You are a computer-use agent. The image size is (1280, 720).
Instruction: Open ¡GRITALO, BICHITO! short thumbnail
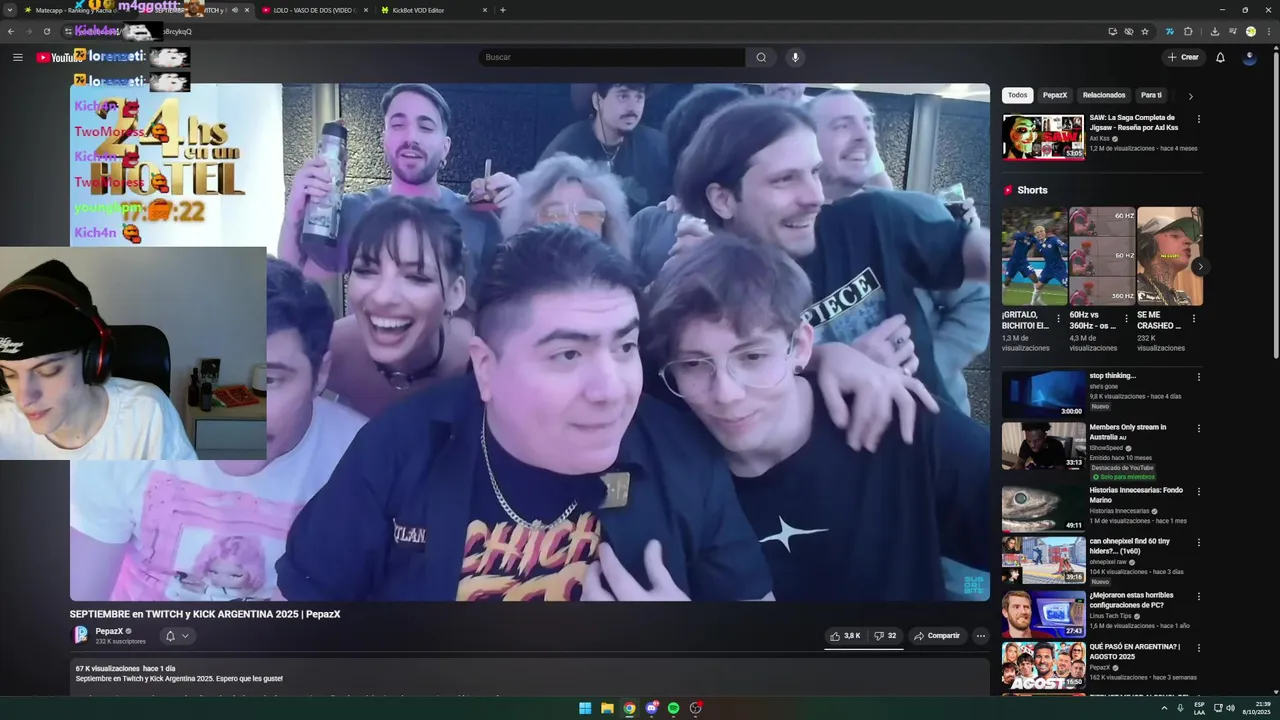[1034, 256]
